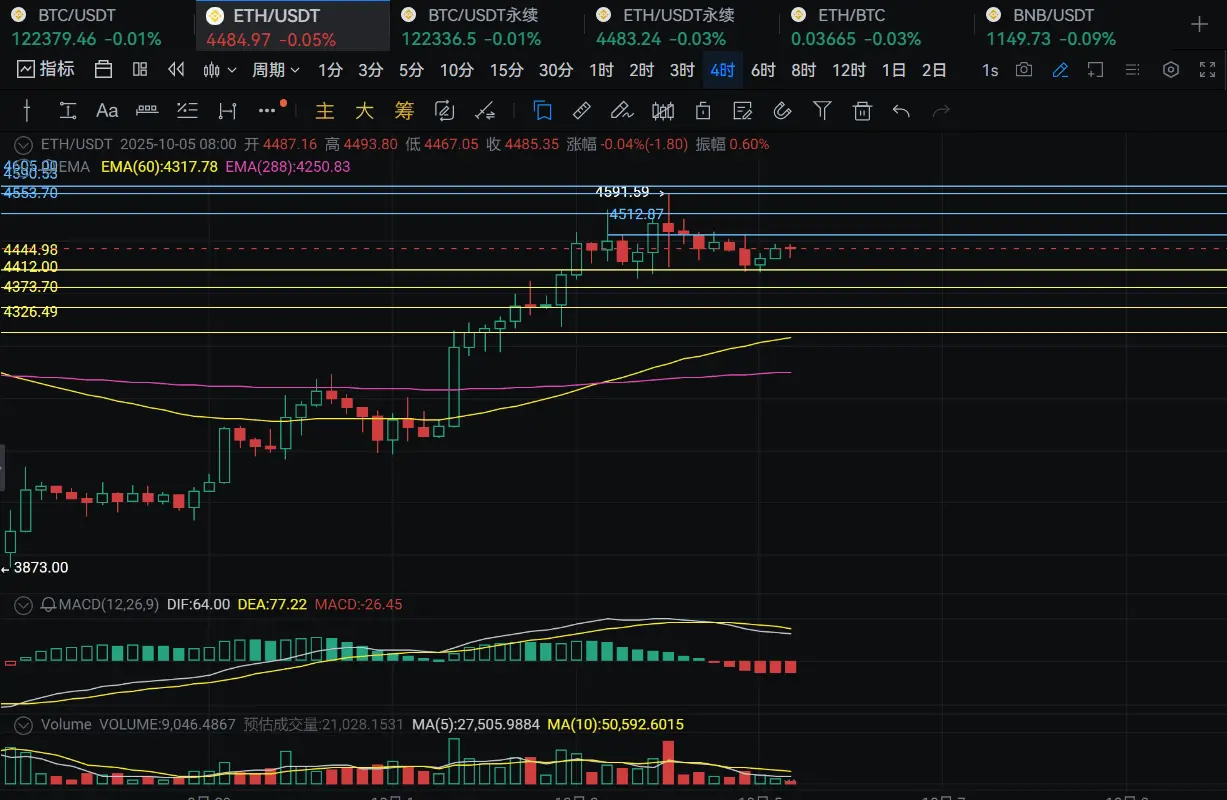Select the 1分 timeframe
This screenshot has height=800, width=1227.
click(x=330, y=70)
